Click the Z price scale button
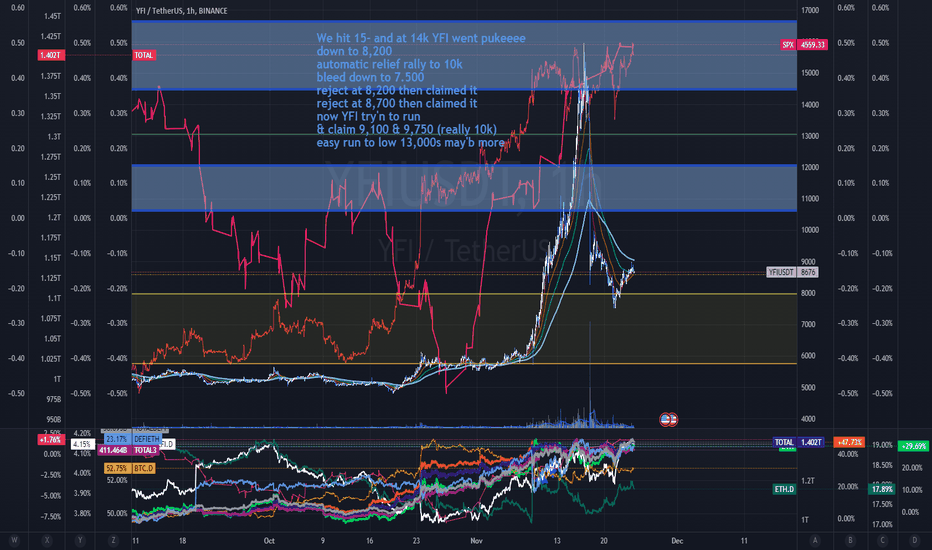 click(113, 540)
